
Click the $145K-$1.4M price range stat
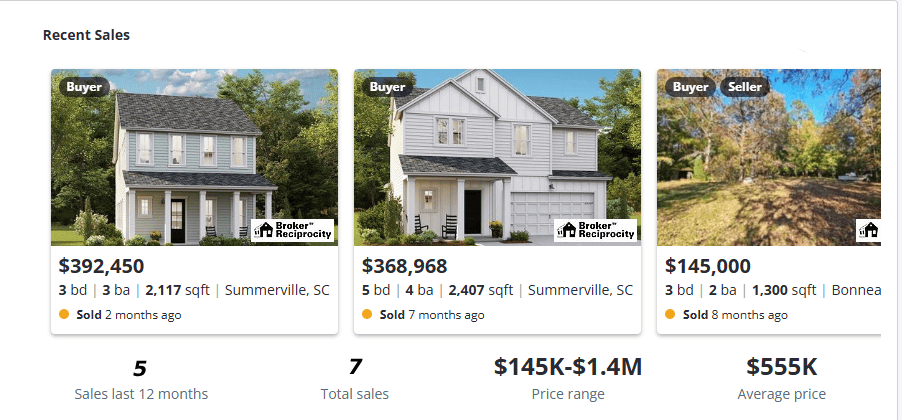[x=567, y=368]
